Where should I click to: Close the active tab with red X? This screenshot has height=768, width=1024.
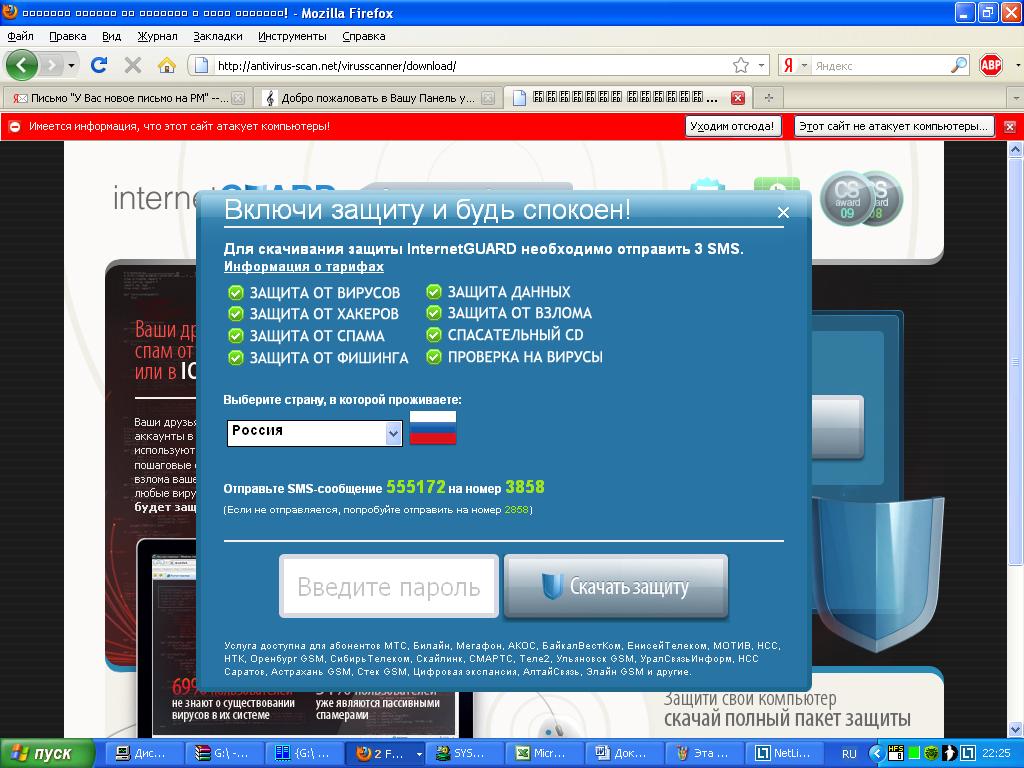738,98
